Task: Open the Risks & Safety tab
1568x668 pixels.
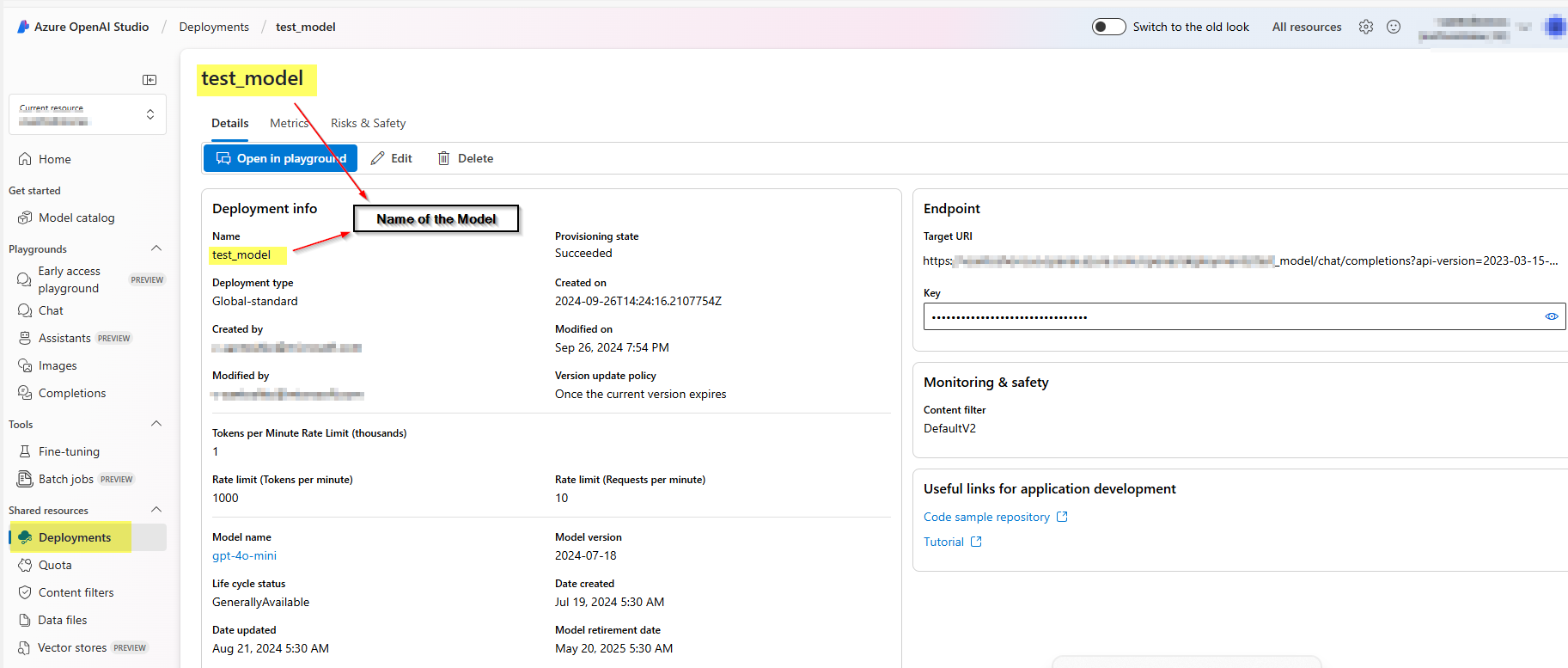Action: coord(368,124)
